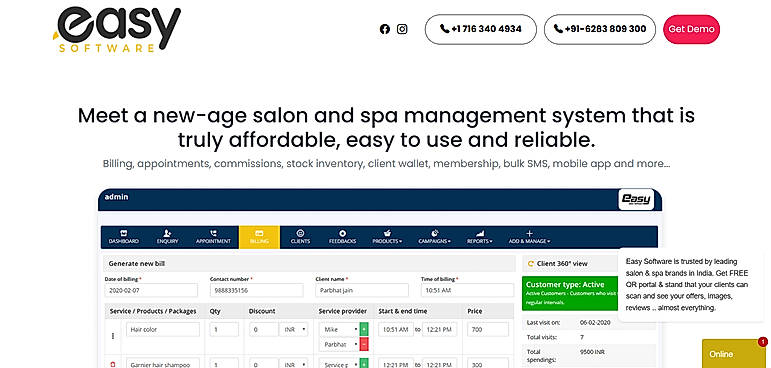Open the Facebook page icon
The width and height of the screenshot is (771, 368).
[385, 29]
